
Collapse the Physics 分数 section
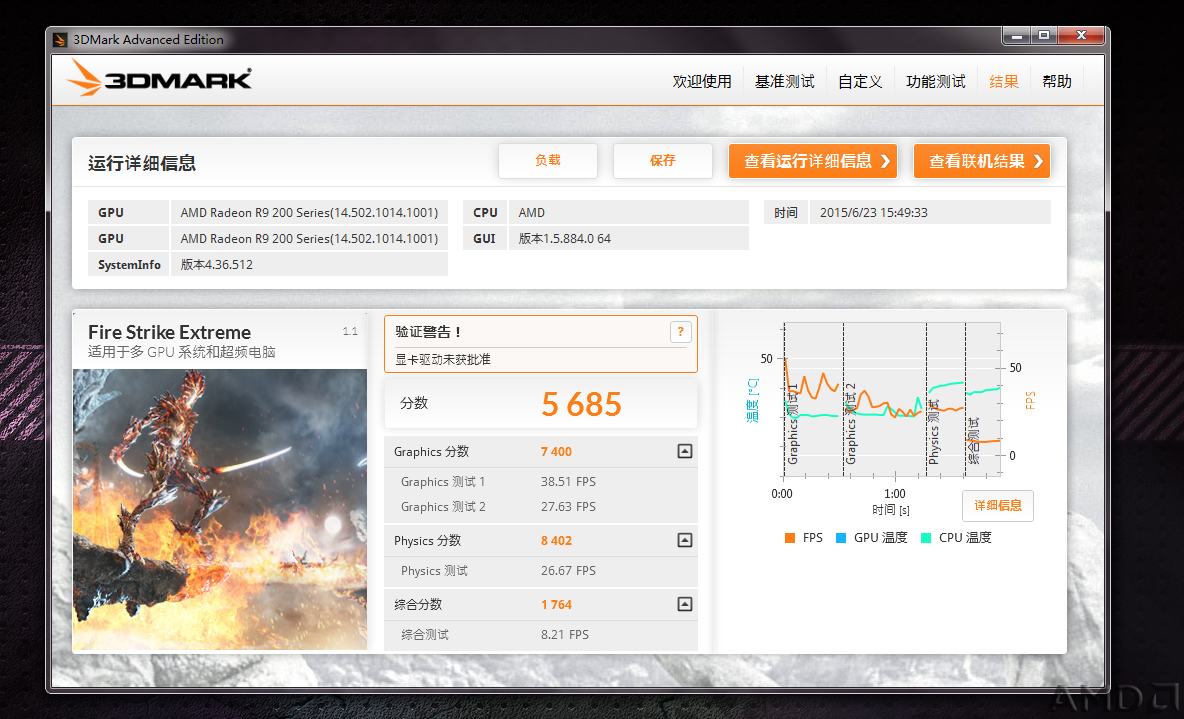[x=685, y=540]
